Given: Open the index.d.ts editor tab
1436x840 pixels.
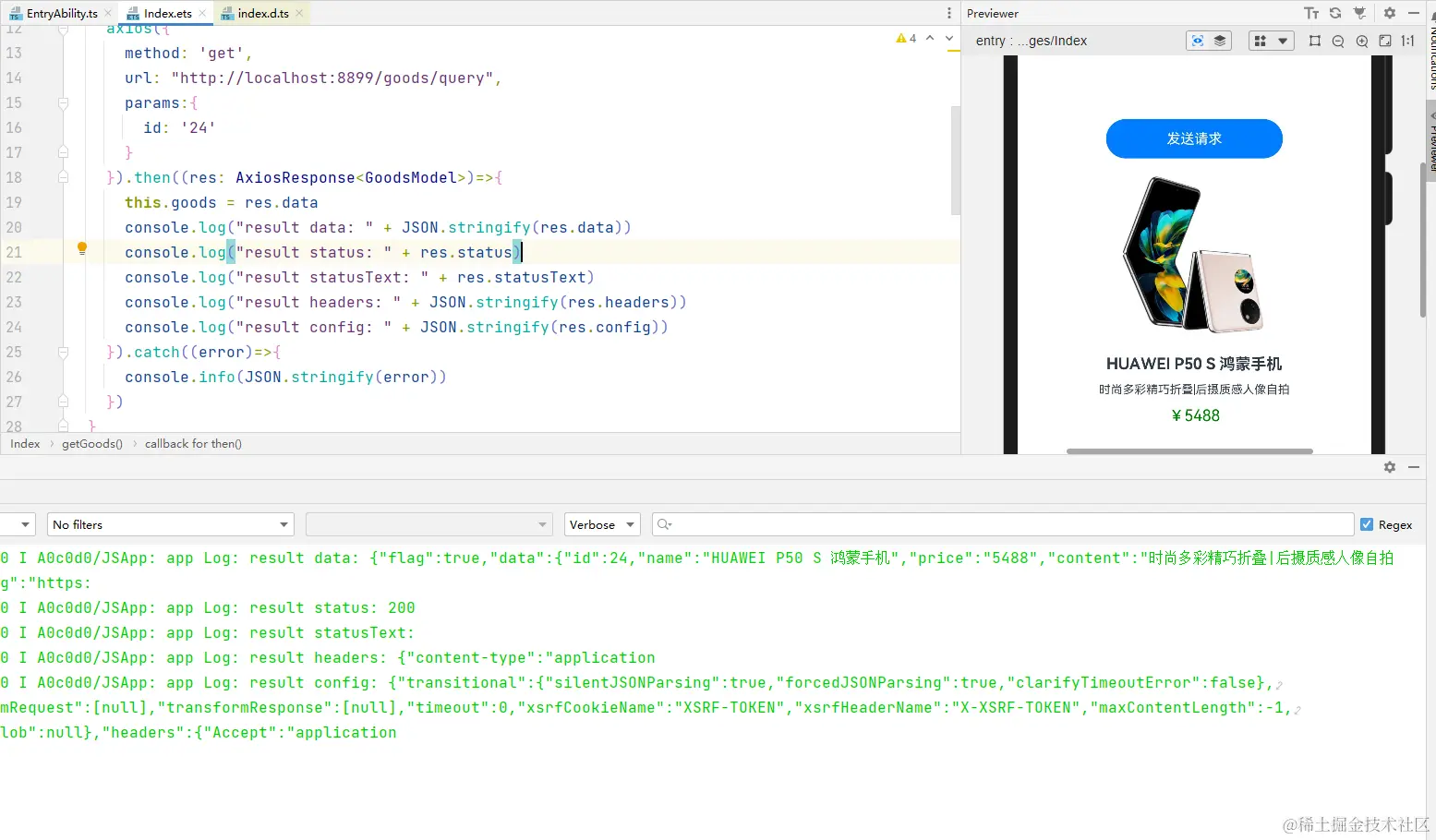Looking at the screenshot, I should [262, 14].
